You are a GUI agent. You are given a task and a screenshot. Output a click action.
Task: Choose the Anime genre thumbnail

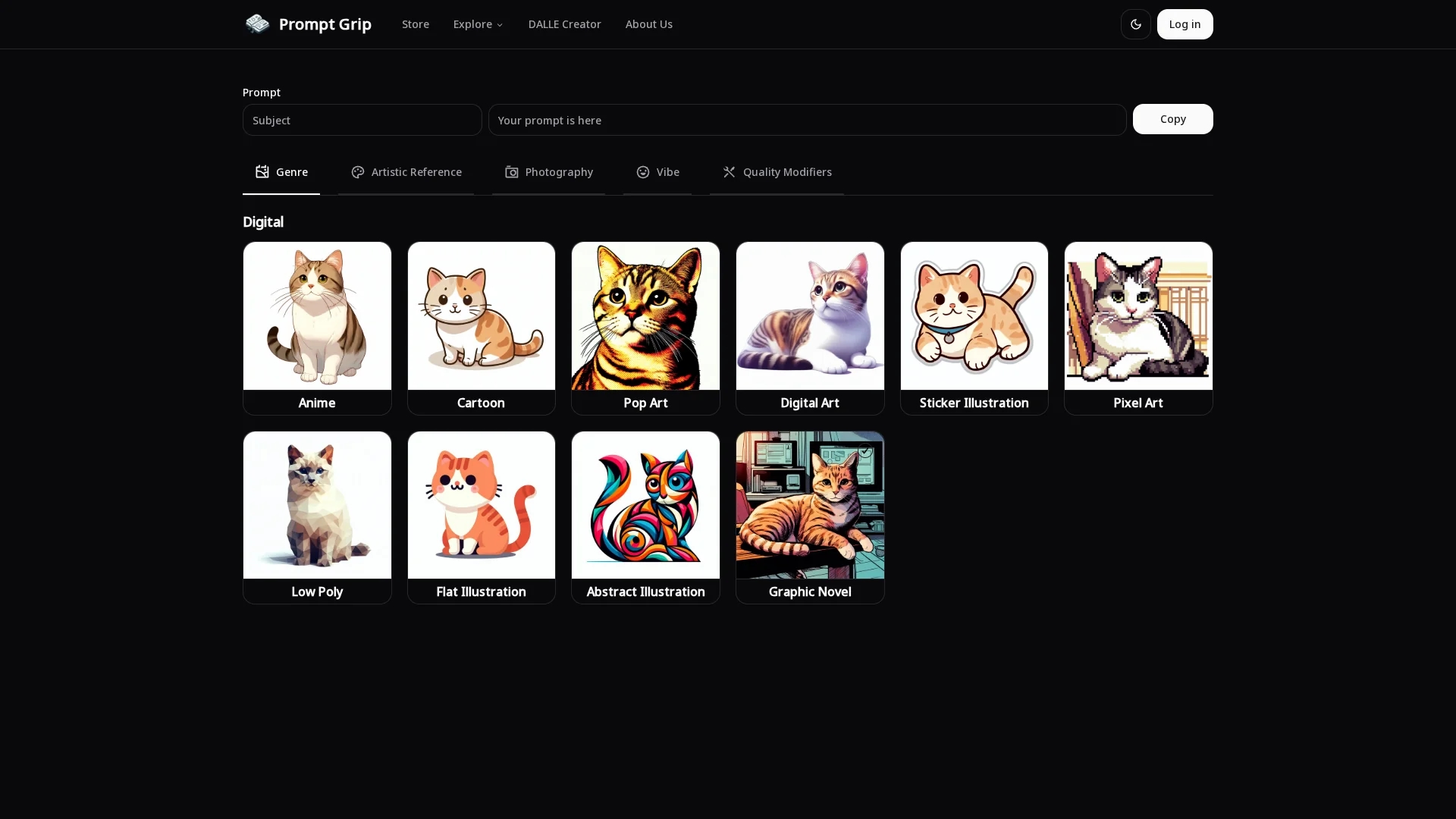tap(317, 315)
